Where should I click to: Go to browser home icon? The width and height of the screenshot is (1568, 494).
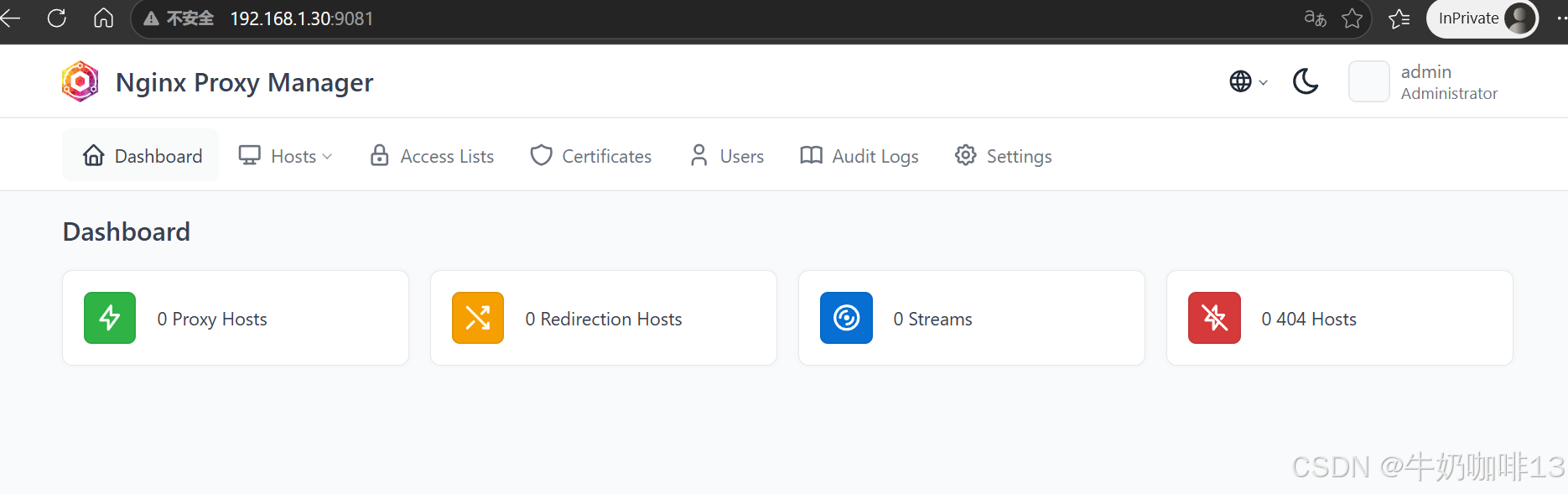click(103, 18)
